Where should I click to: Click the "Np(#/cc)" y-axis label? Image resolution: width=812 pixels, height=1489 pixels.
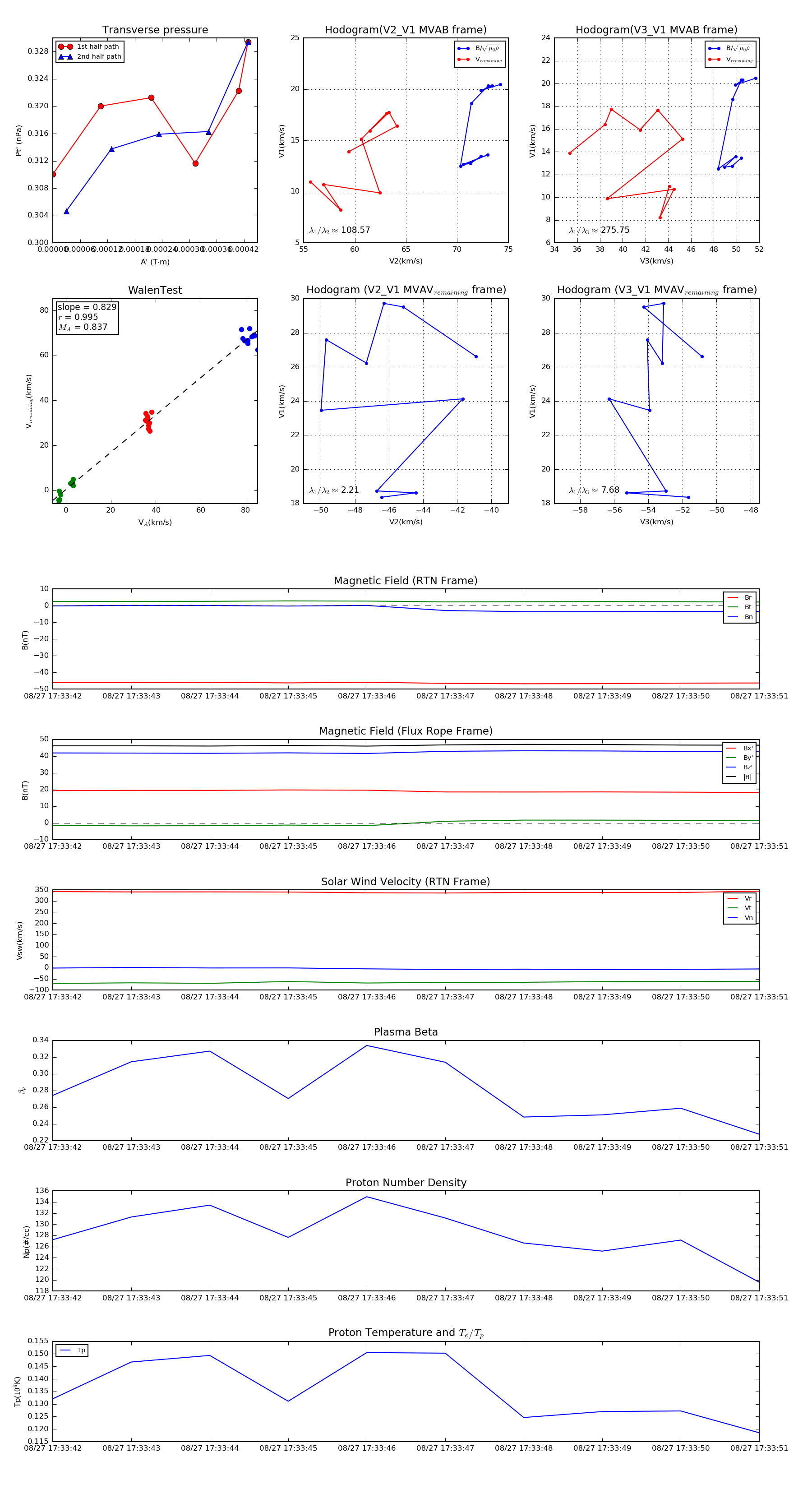(27, 1242)
